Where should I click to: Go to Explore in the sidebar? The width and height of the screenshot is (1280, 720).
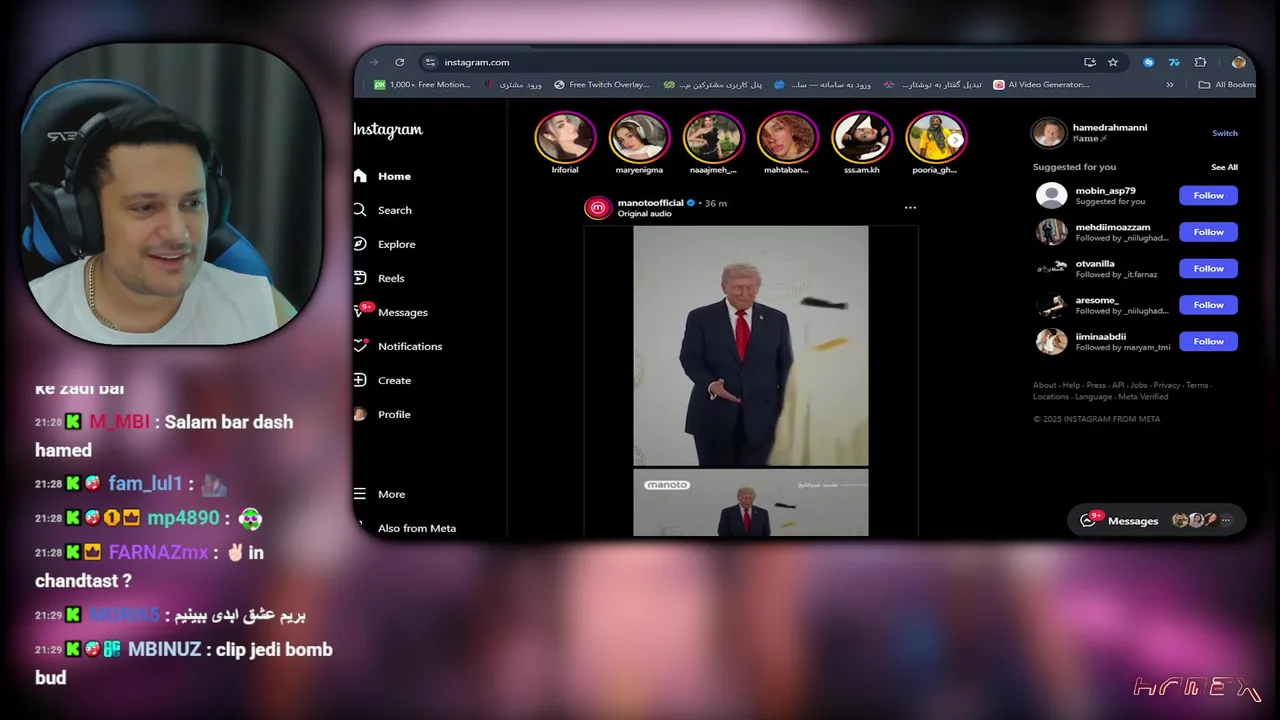(384, 244)
